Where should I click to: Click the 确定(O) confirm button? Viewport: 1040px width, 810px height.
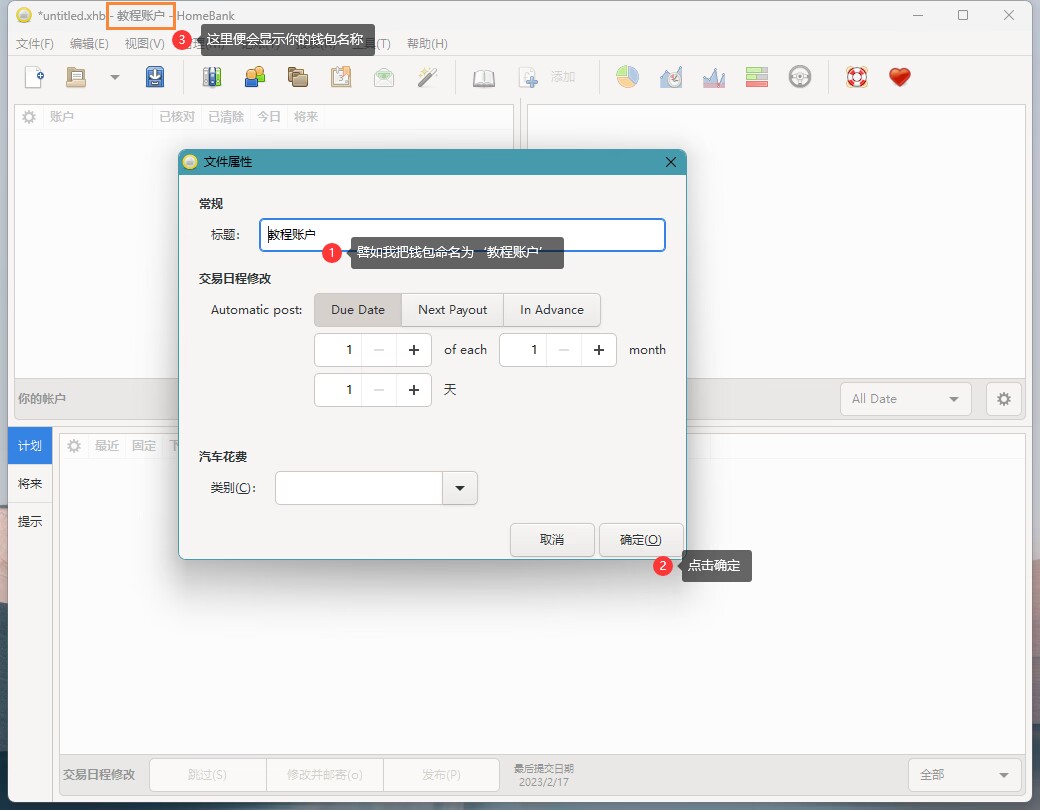click(x=641, y=540)
